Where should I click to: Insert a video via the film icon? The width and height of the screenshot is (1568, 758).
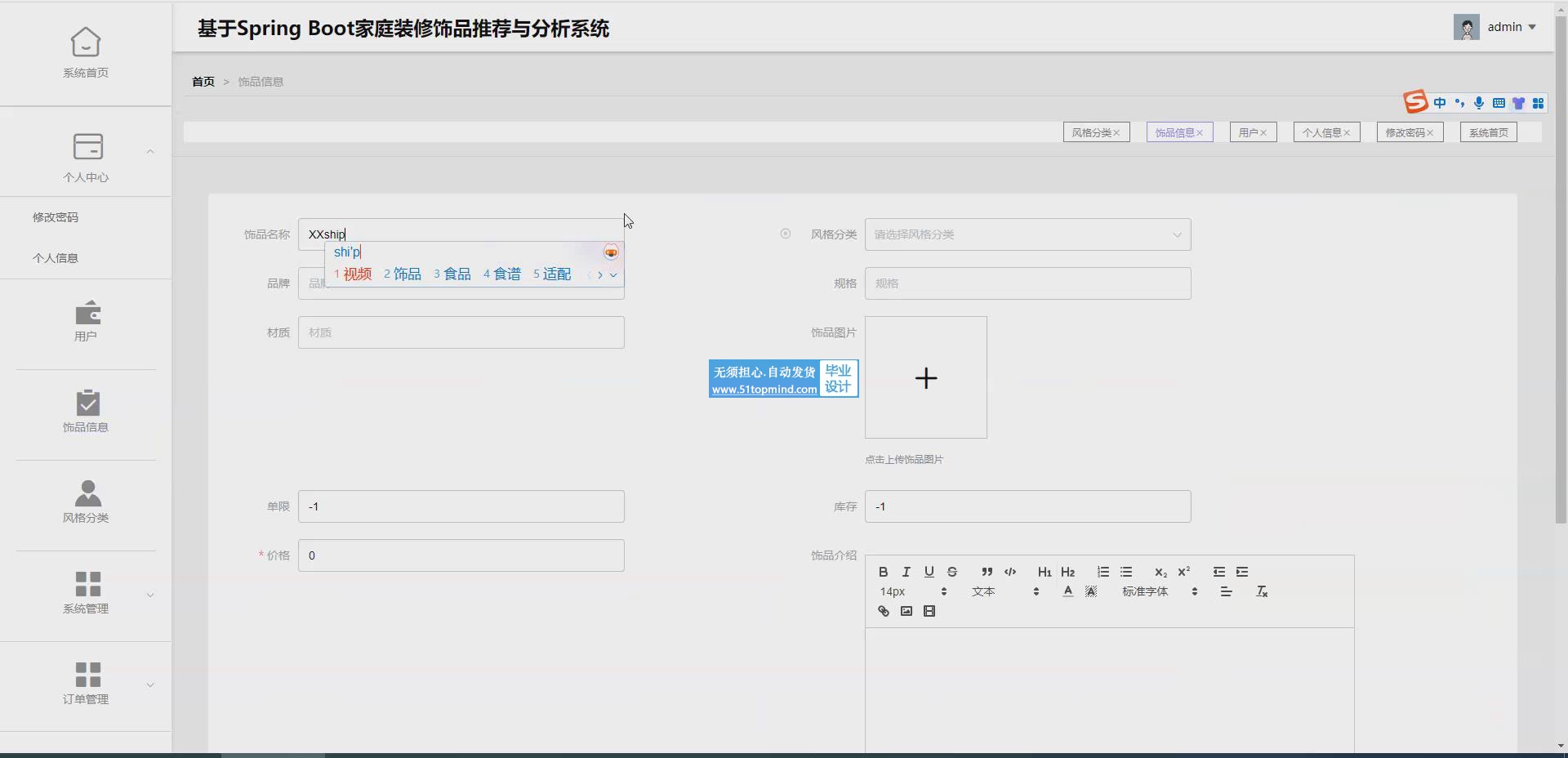coord(929,611)
